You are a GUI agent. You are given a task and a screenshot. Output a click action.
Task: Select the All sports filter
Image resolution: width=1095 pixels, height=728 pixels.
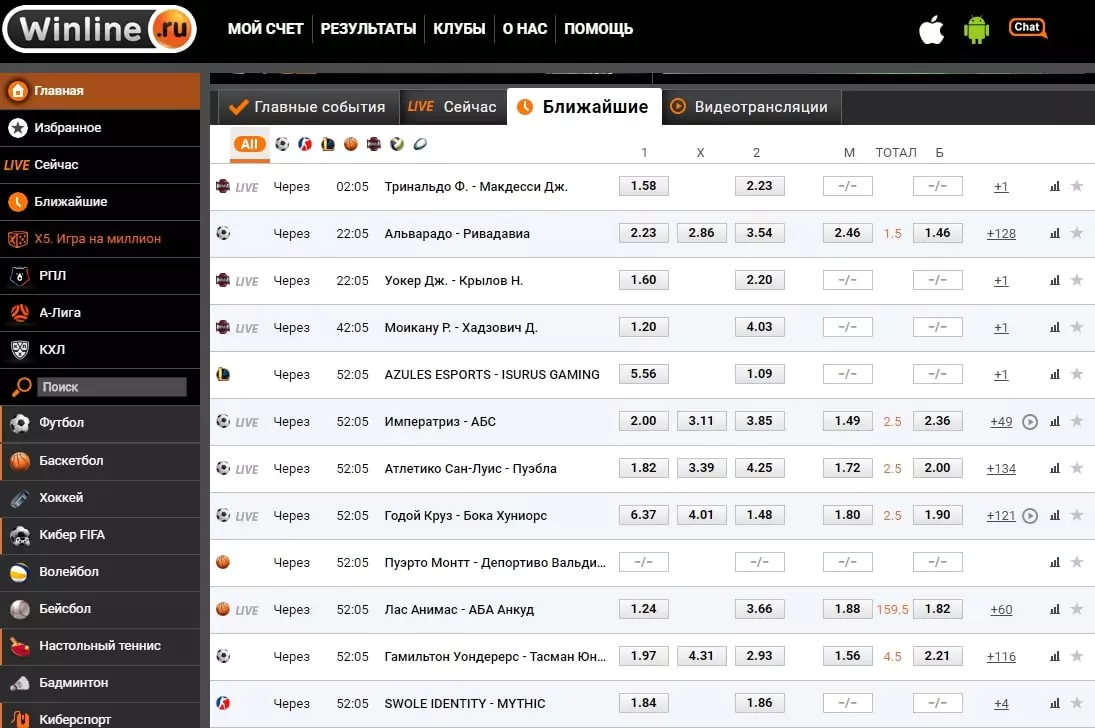pos(249,144)
